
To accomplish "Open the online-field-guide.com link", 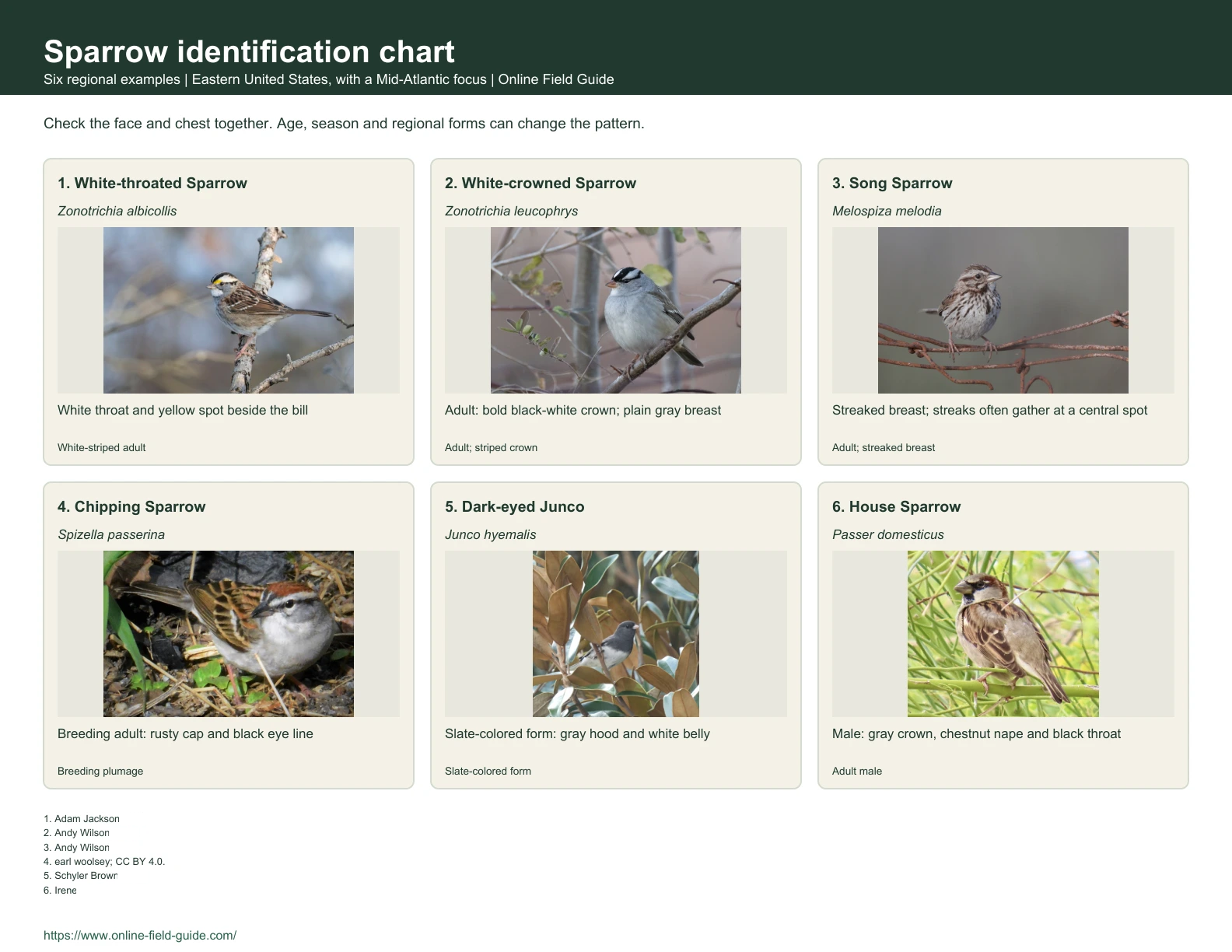I will [x=140, y=936].
